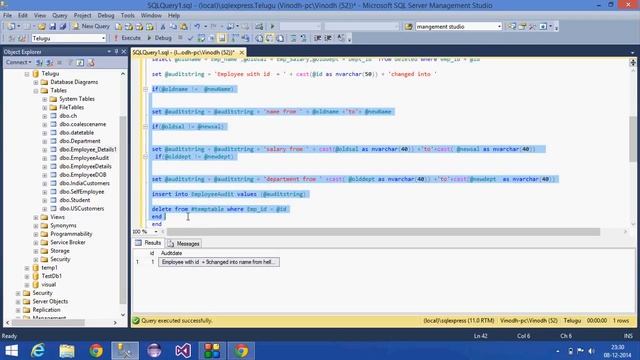Screen dimensions: 640x360
Task: Click the Undo arrow icon
Action: 197,27
